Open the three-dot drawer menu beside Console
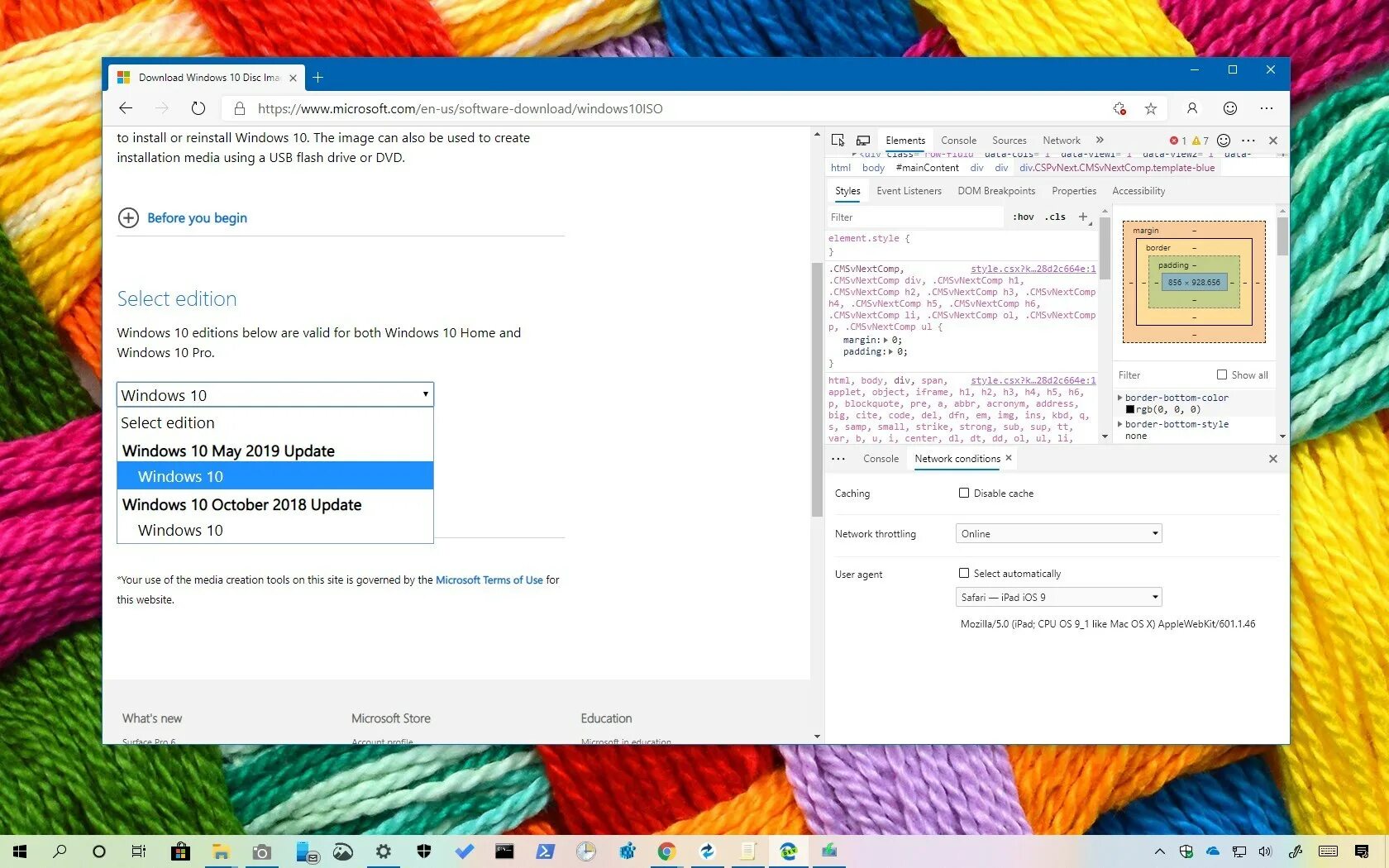Image resolution: width=1389 pixels, height=868 pixels. [x=838, y=459]
